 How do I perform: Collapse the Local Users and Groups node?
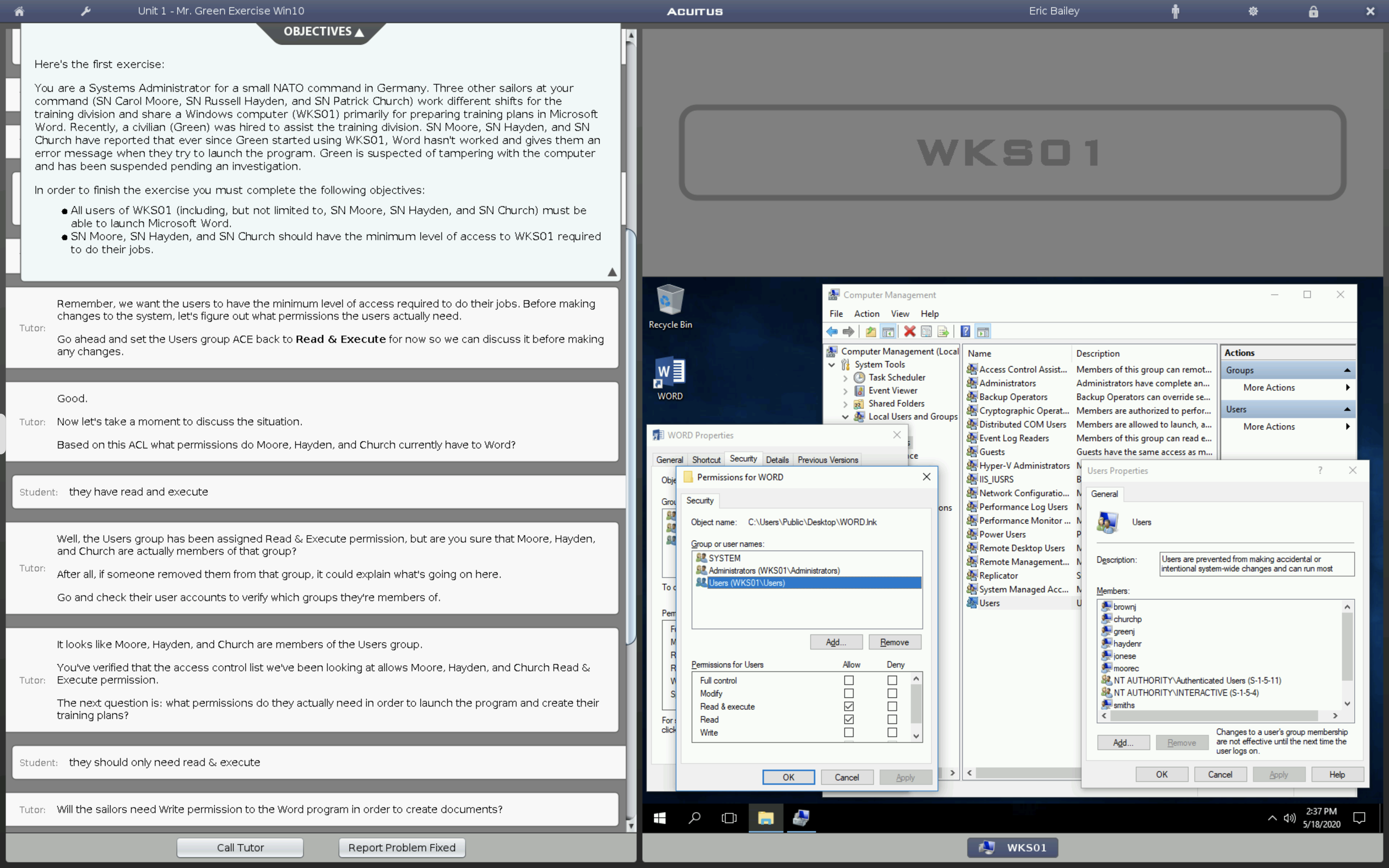click(845, 417)
